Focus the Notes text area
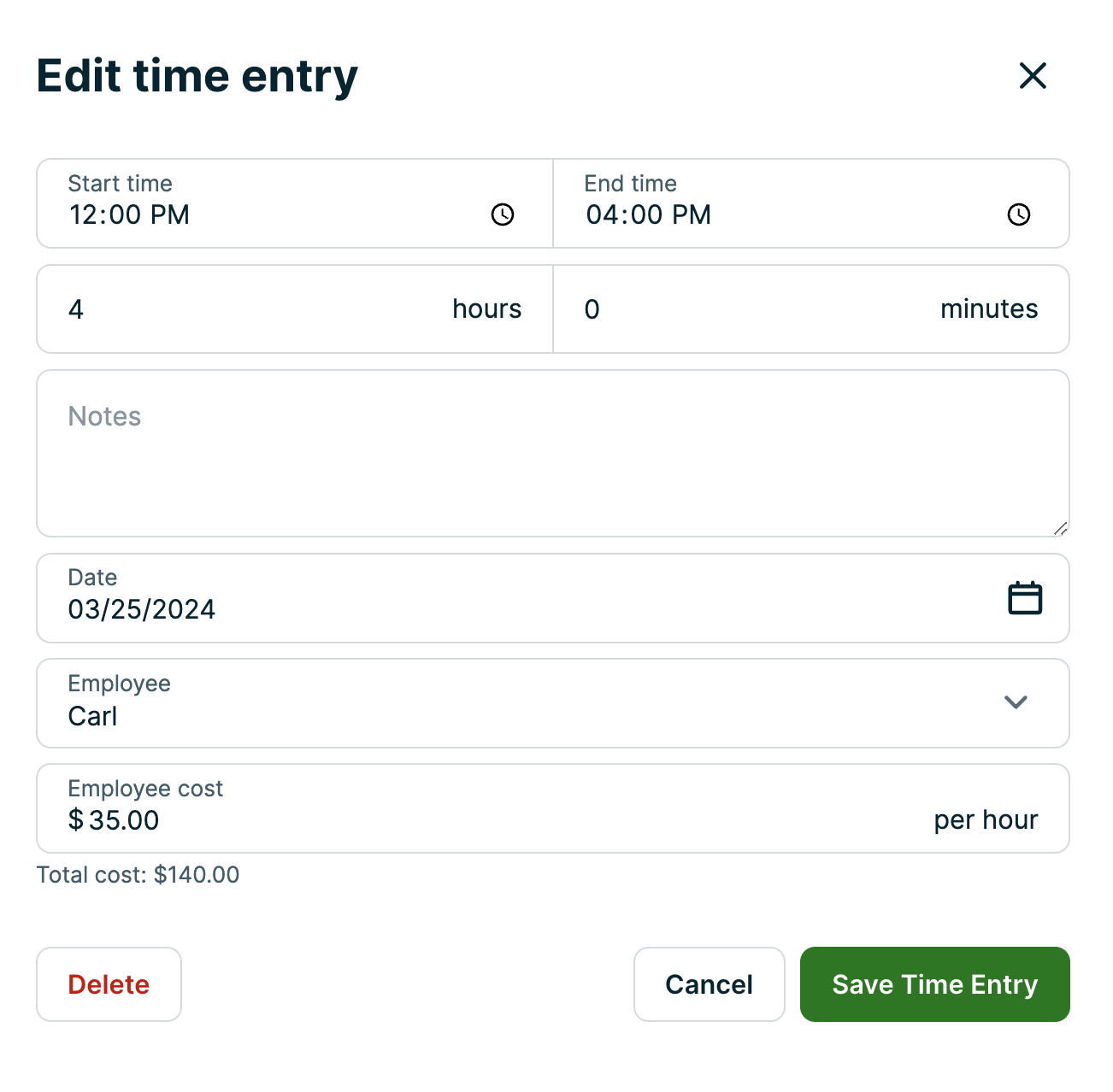Screen dimensions: 1113x1092 (552, 454)
